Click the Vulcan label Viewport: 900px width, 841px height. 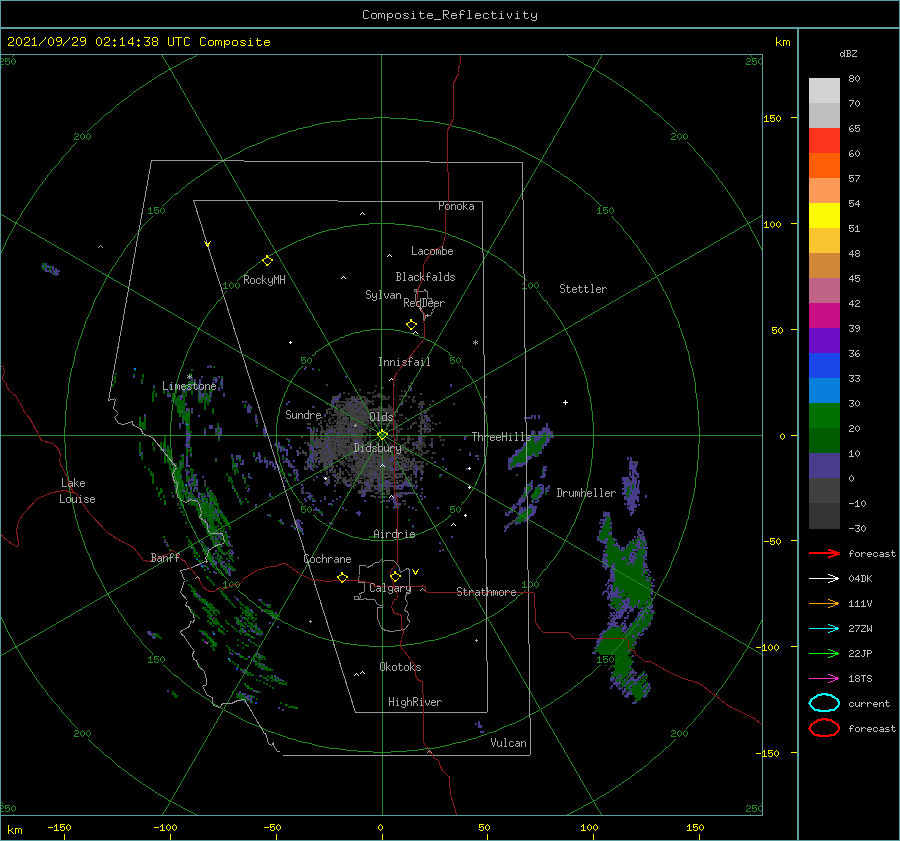coord(509,743)
